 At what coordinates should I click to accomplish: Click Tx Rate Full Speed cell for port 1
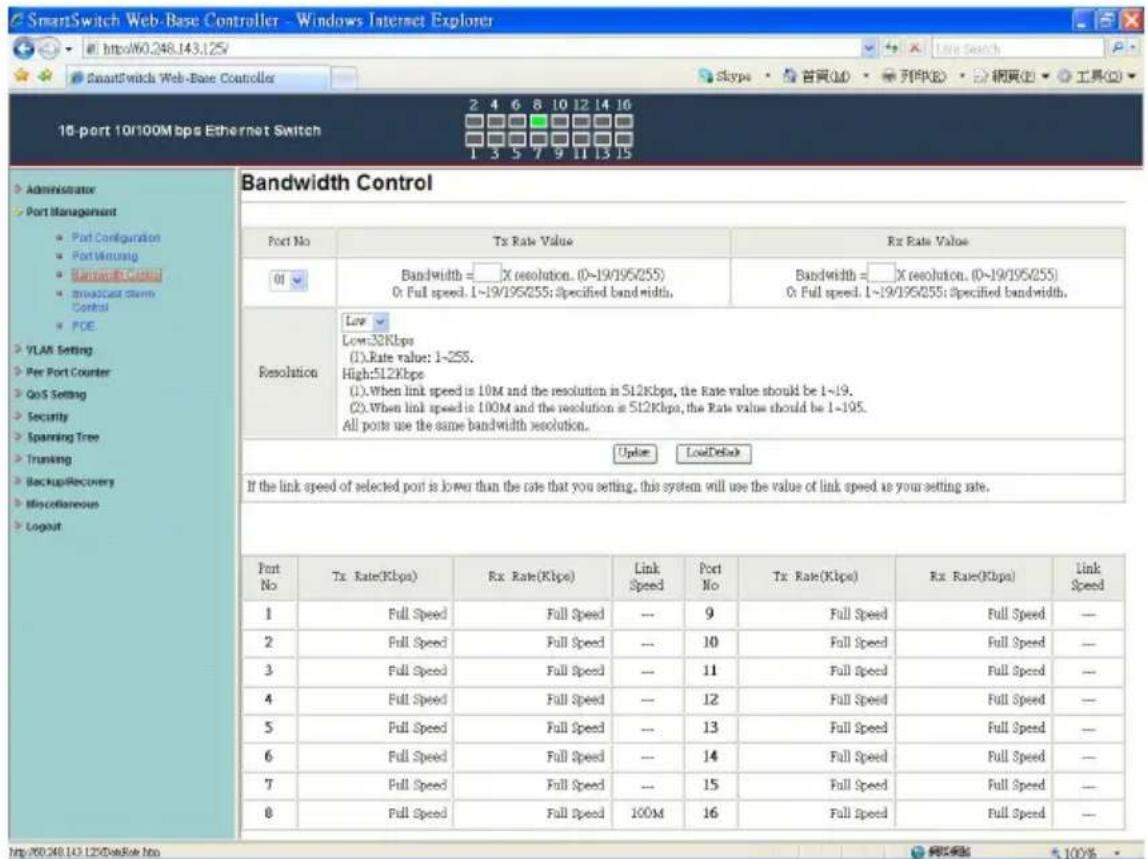pyautogui.click(x=376, y=614)
